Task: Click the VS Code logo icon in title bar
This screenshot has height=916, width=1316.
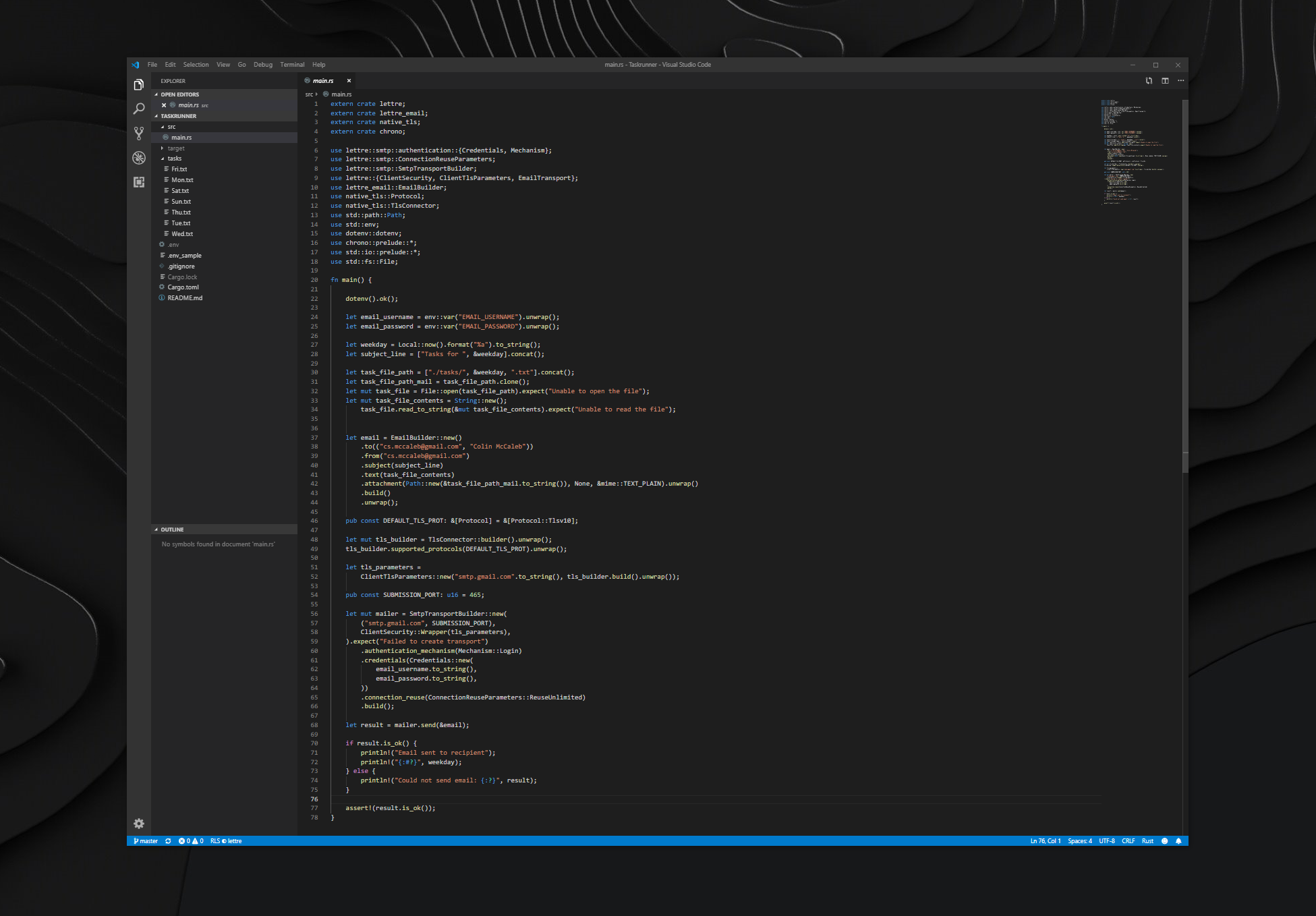Action: [x=136, y=65]
